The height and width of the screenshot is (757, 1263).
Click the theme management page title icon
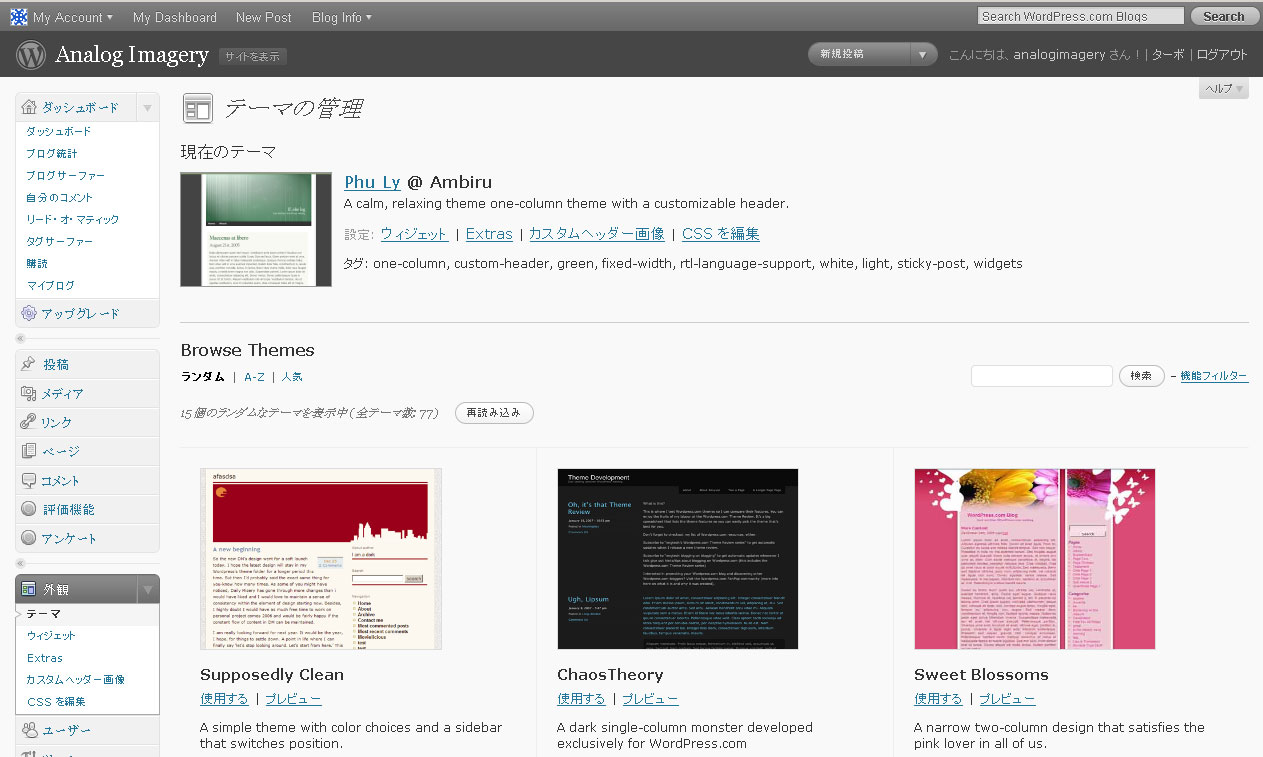(x=198, y=109)
